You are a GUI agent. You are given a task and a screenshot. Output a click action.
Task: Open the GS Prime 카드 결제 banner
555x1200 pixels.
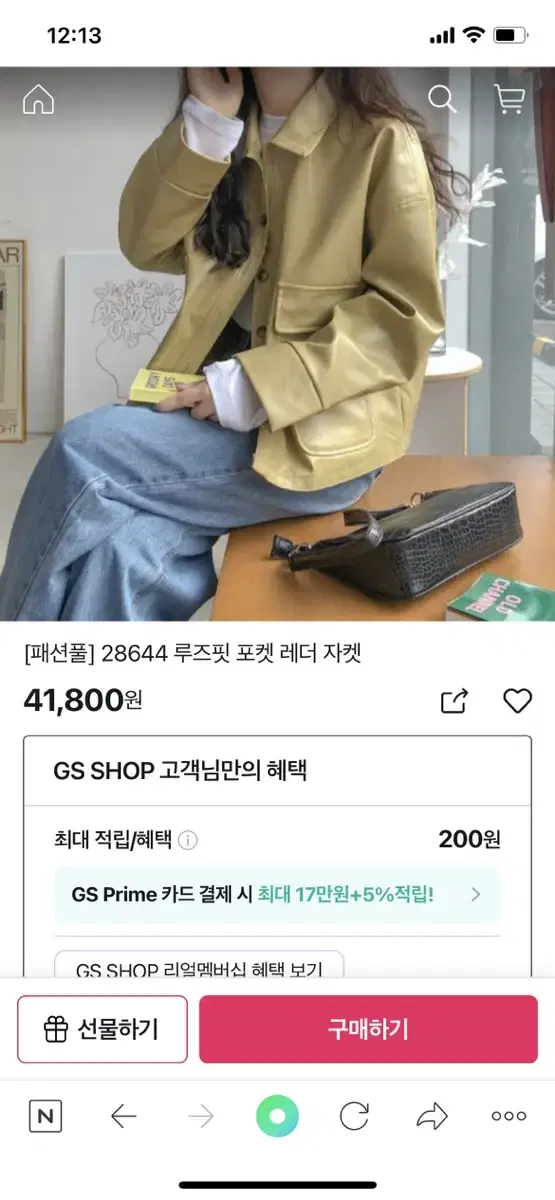click(277, 894)
